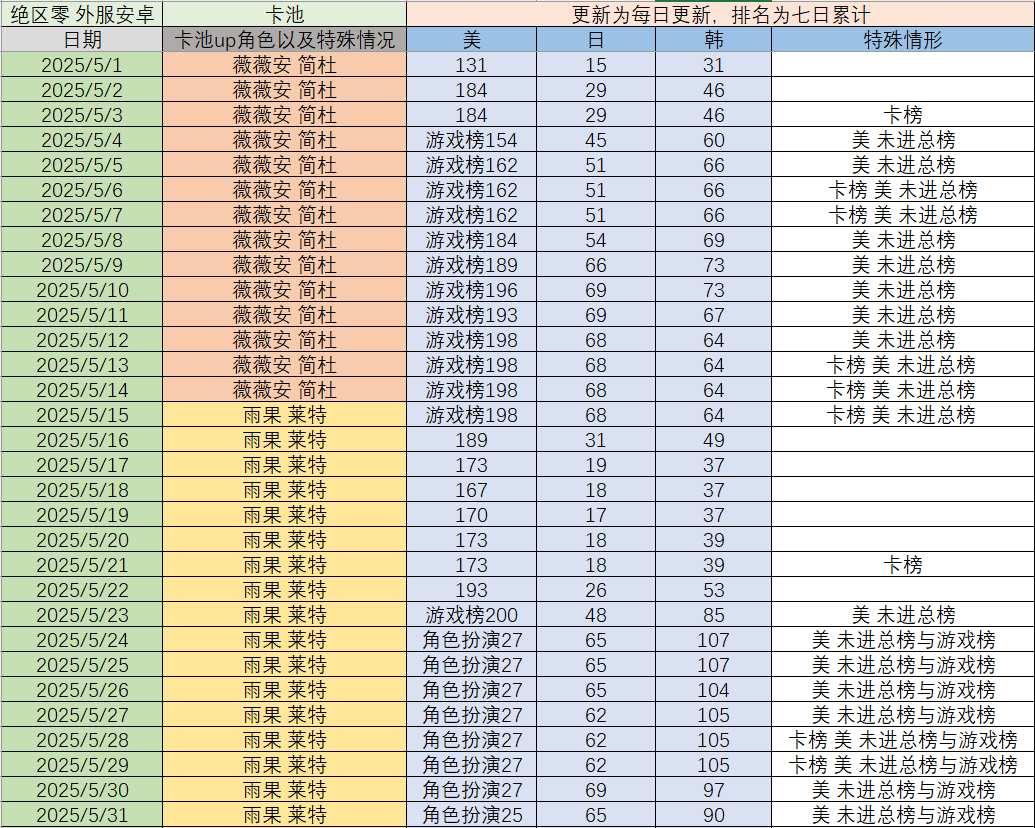The width and height of the screenshot is (1035, 828).
Task: Click the 日期 column header
Action: (x=81, y=40)
